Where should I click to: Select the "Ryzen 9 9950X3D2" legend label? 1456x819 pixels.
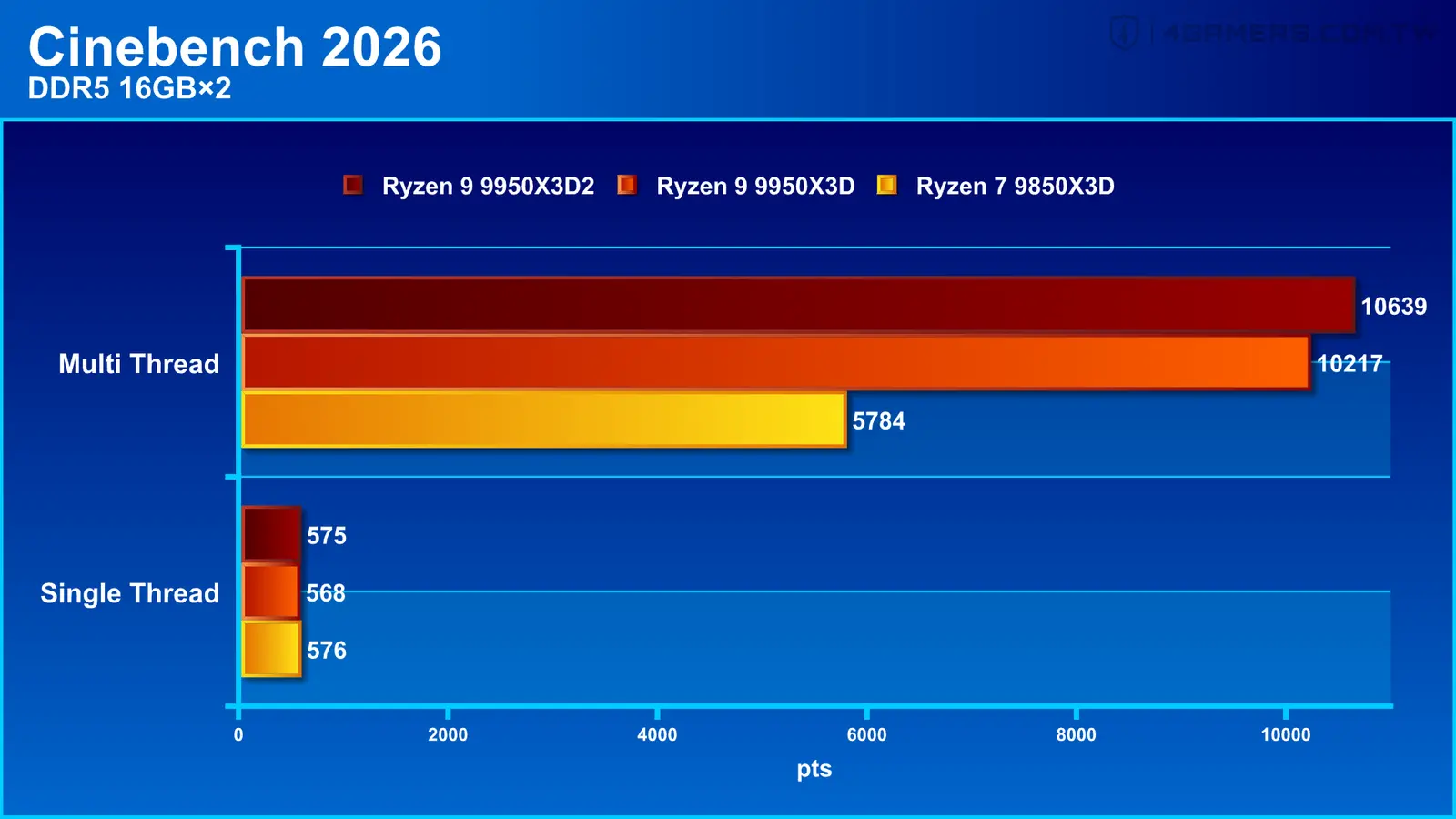[488, 187]
